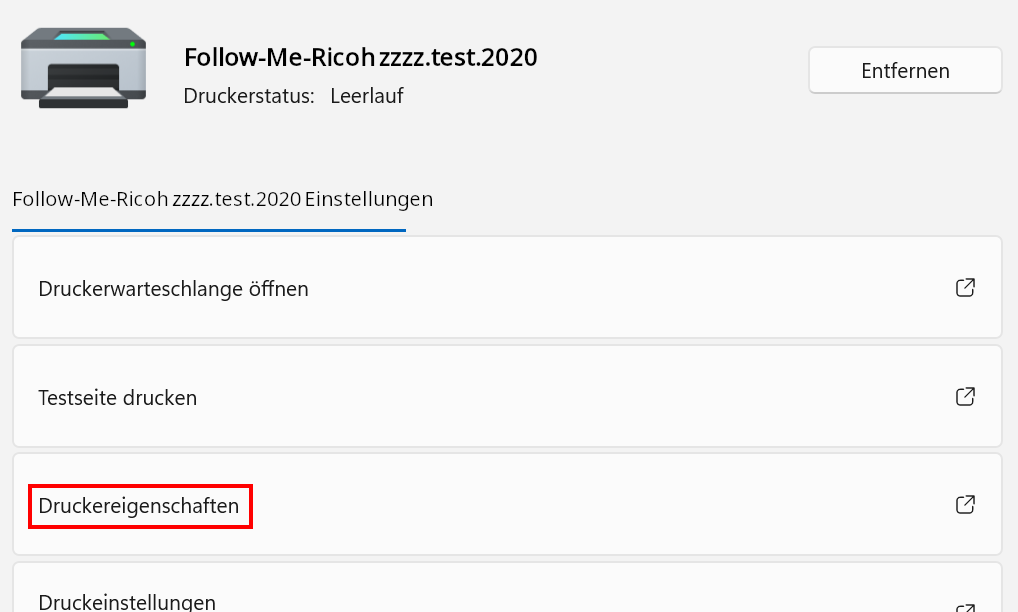Click the Leerlauf status value
The height and width of the screenshot is (612, 1018).
tap(367, 96)
